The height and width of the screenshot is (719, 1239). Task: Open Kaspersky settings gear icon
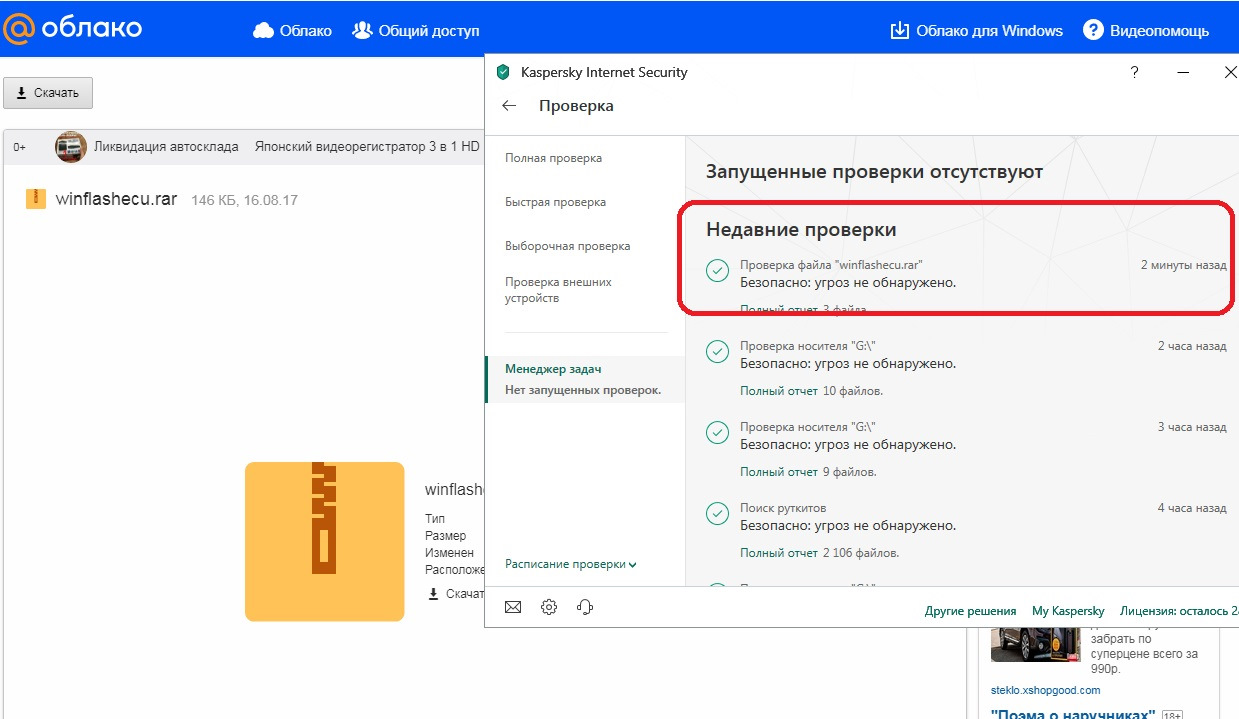tap(549, 607)
